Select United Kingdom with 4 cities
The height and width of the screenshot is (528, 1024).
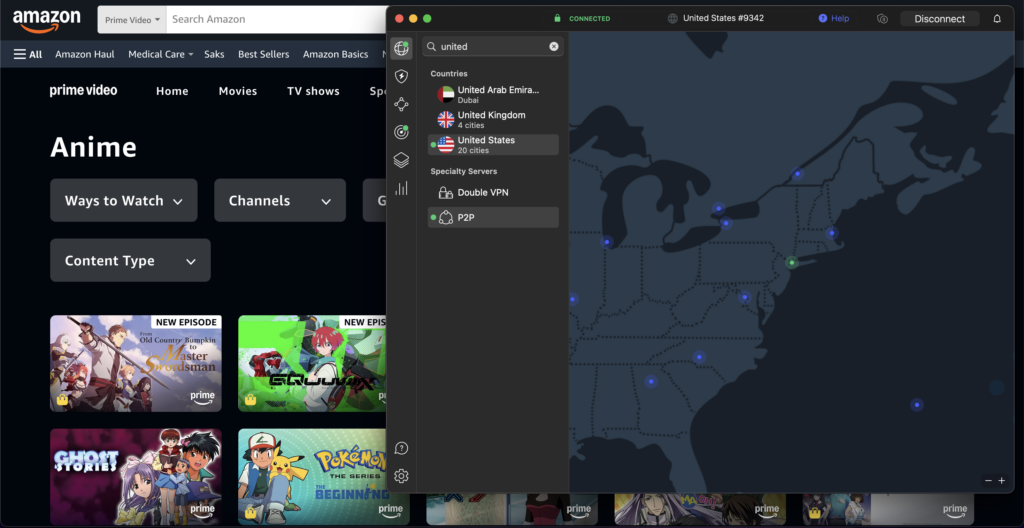click(493, 120)
